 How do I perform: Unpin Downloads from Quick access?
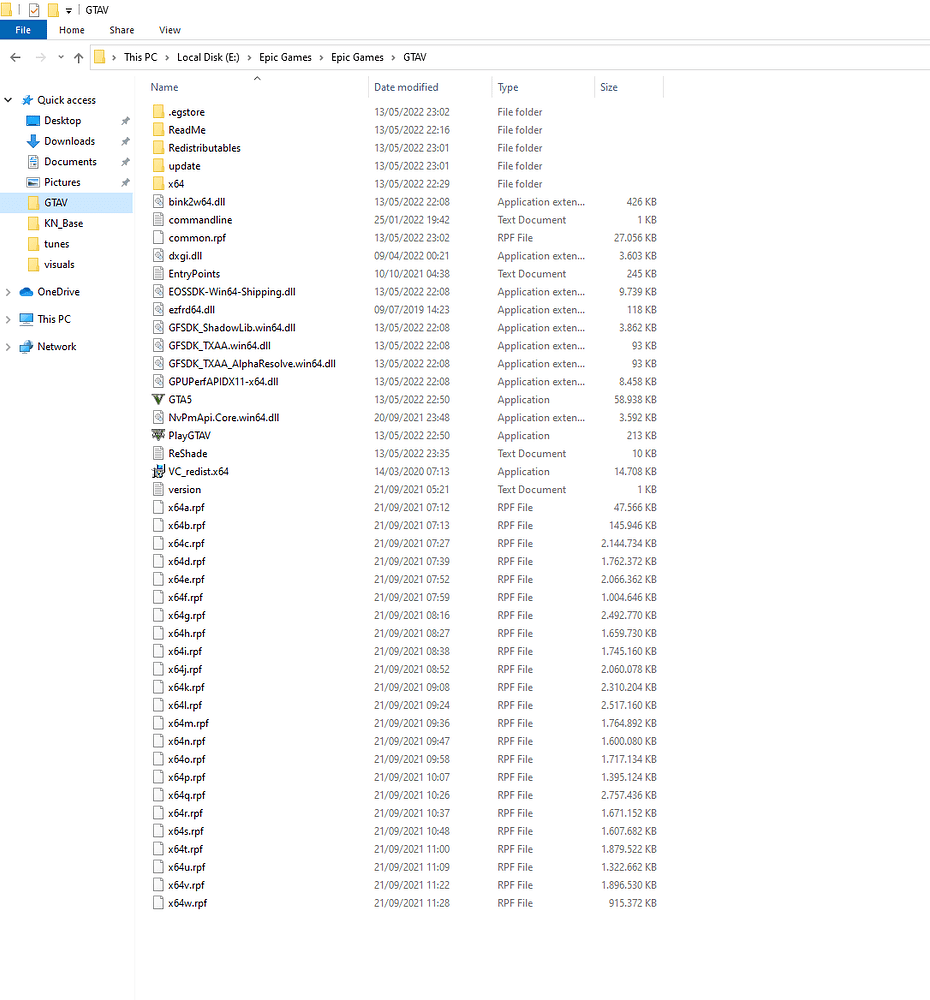[x=127, y=140]
